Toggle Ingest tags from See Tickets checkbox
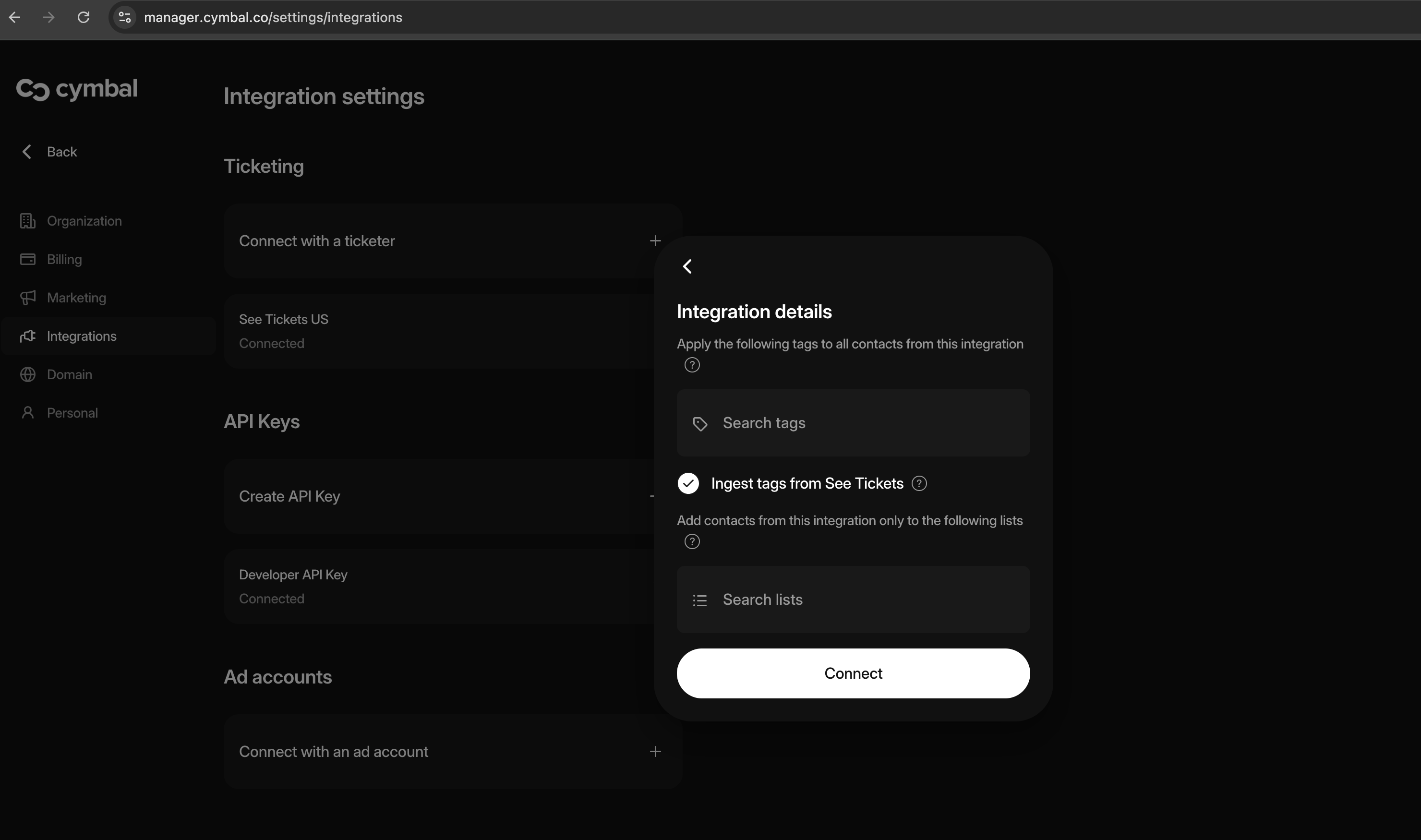Screen dimensions: 1421x840 688,483
